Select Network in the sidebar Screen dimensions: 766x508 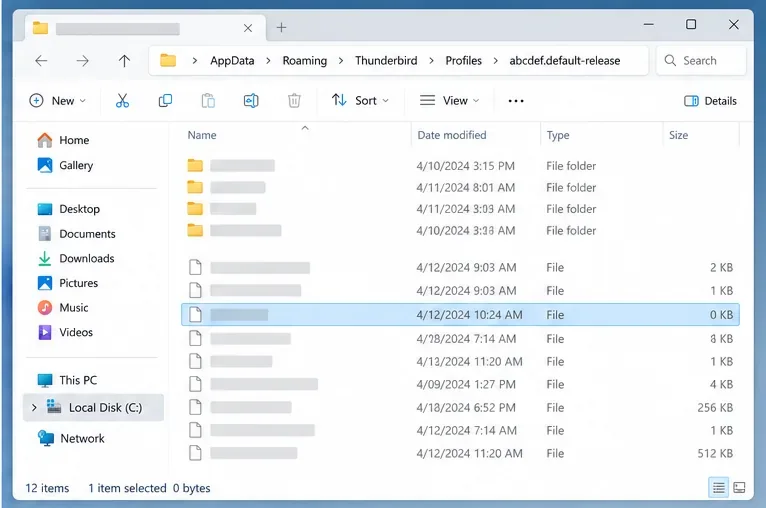click(x=71, y=439)
